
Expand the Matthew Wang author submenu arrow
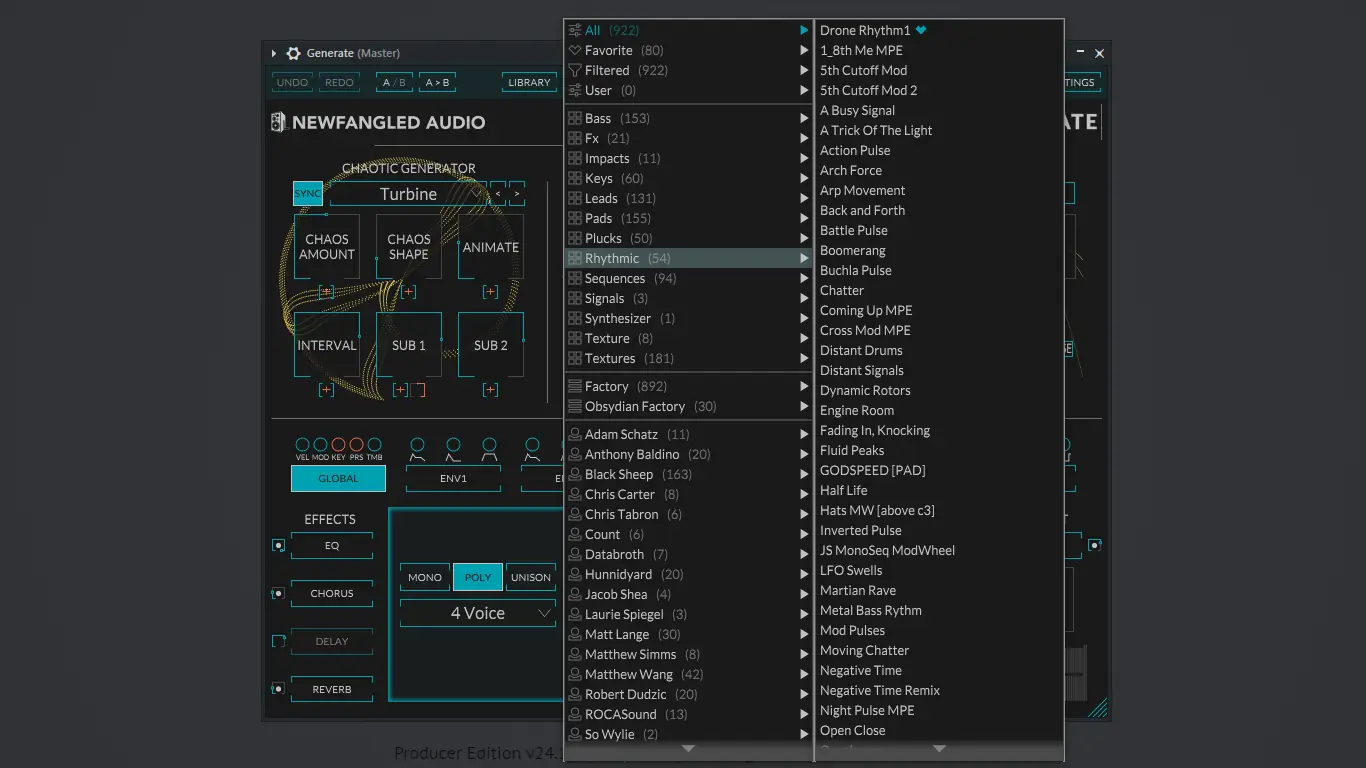click(804, 674)
